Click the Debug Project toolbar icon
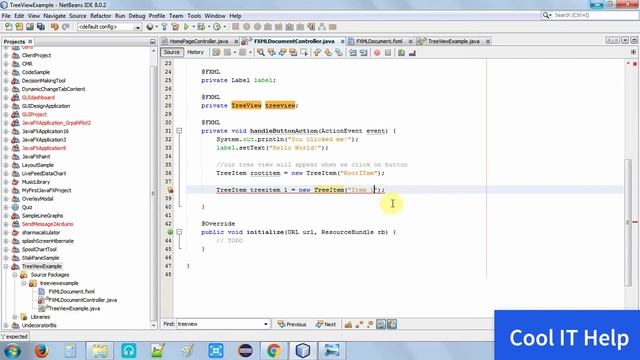Screen dimensions: 640x360 point(201,27)
